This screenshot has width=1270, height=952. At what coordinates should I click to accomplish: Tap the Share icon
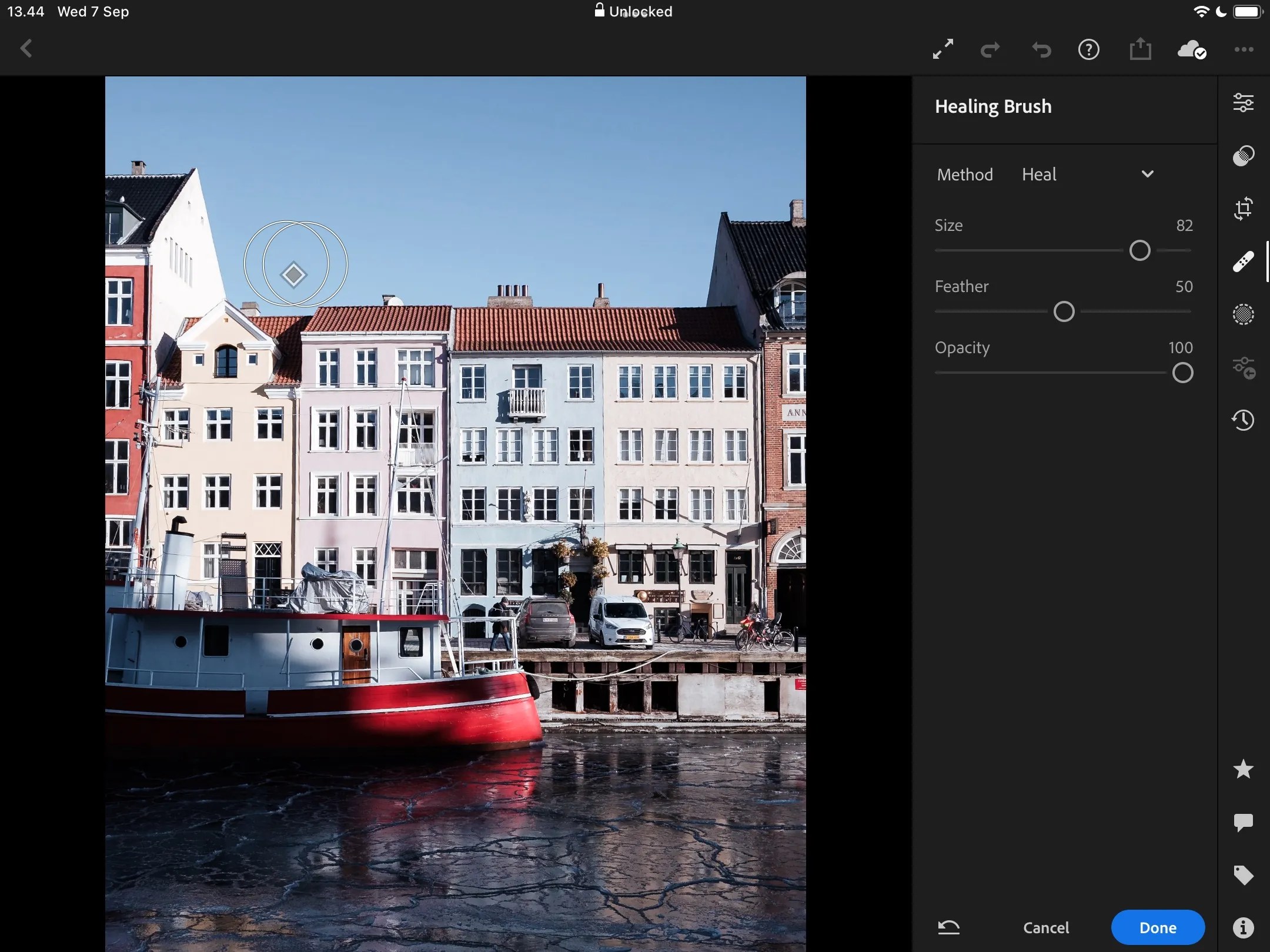pos(1139,49)
